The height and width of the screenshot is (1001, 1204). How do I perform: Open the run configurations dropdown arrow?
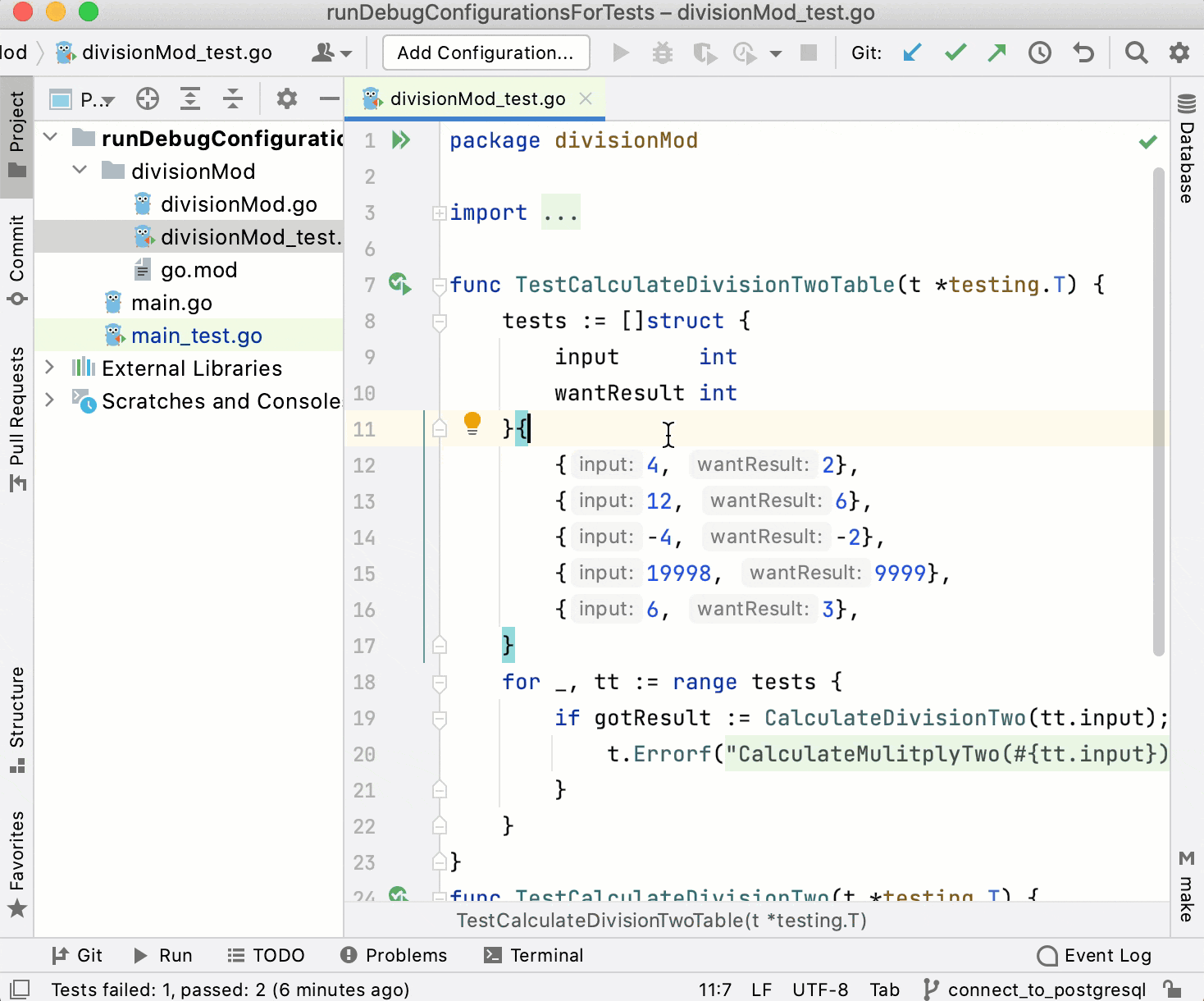tap(774, 52)
